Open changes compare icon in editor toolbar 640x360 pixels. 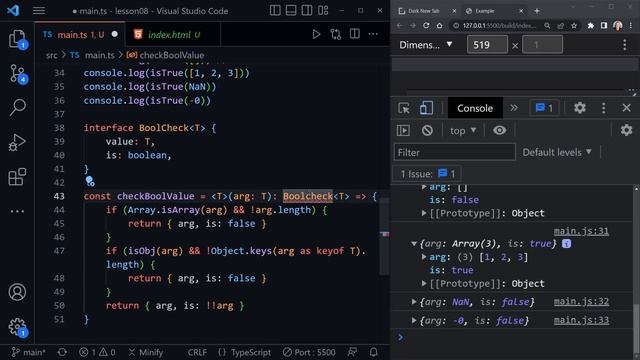point(336,34)
